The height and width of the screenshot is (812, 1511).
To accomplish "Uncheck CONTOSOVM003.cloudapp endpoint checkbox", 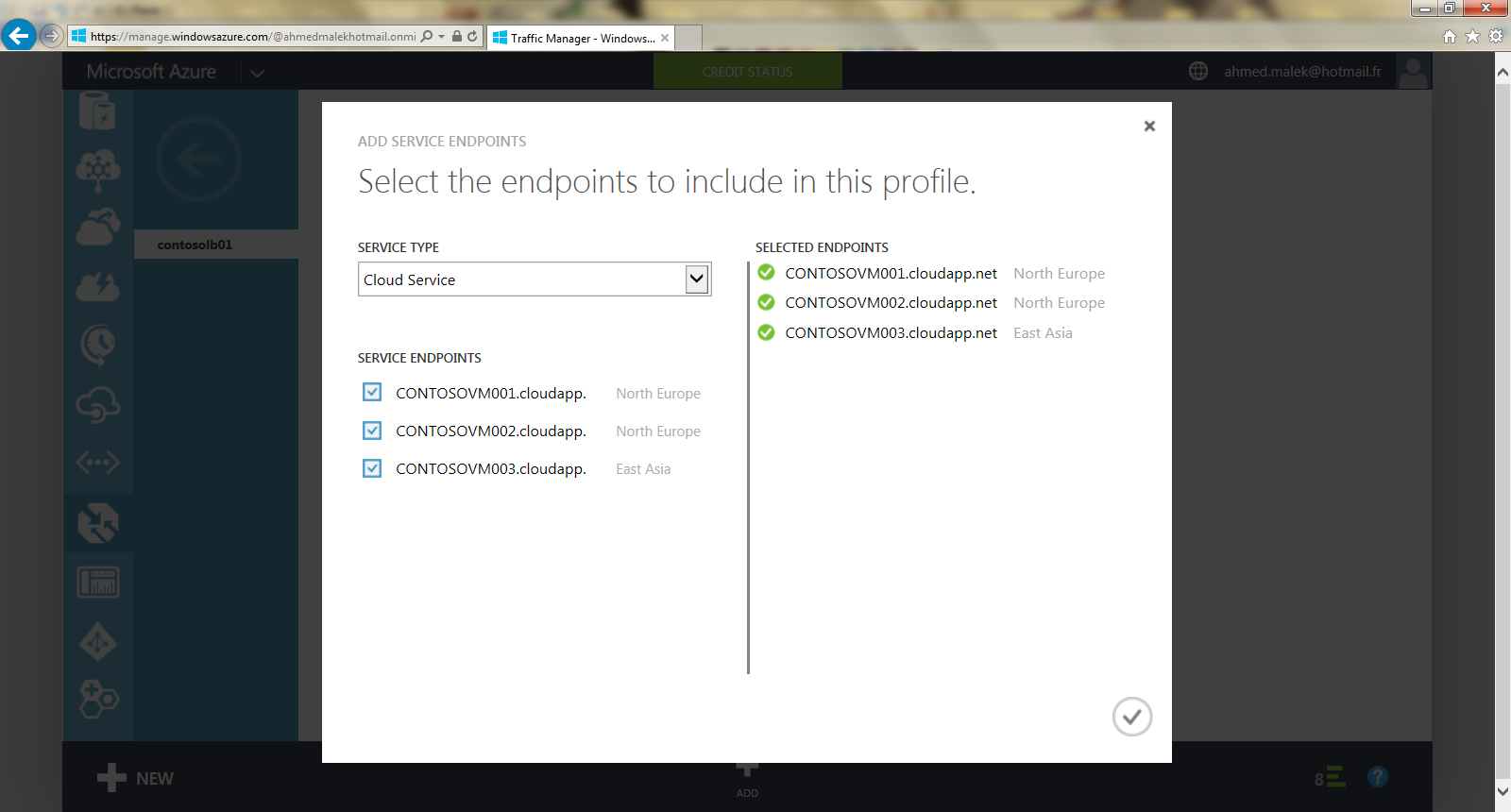I will [x=372, y=468].
